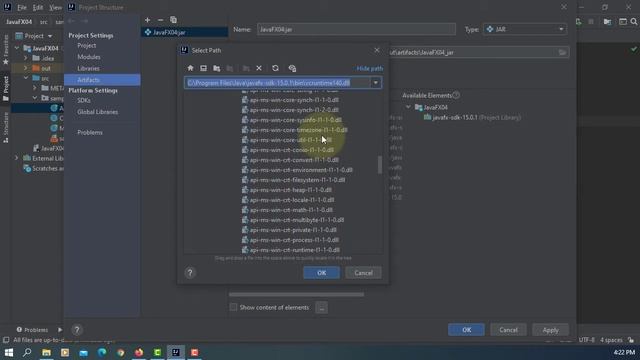The width and height of the screenshot is (640, 360).
Task: Open Windows Start menu
Action: pos(9,352)
